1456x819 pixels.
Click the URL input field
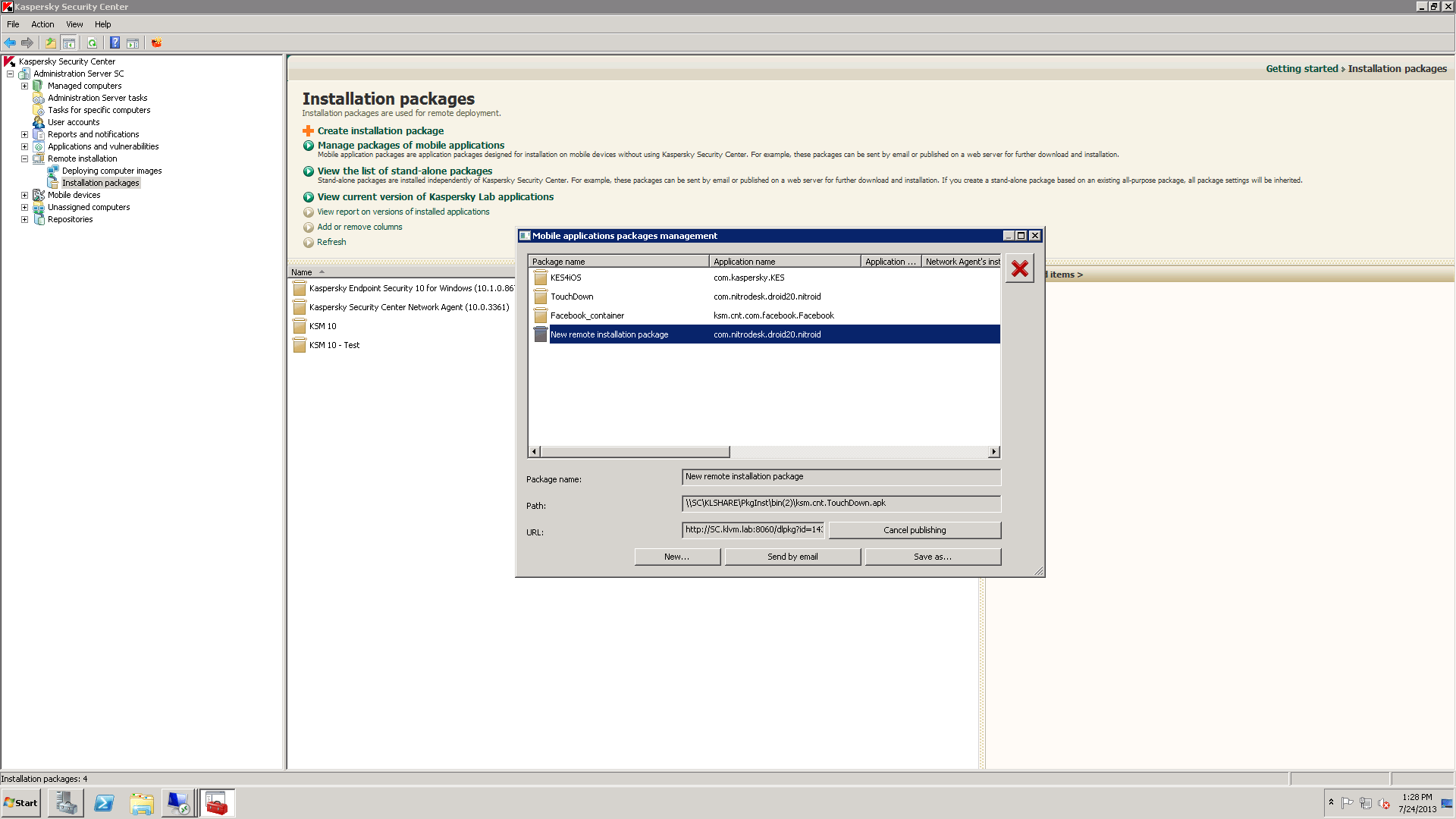(x=753, y=529)
